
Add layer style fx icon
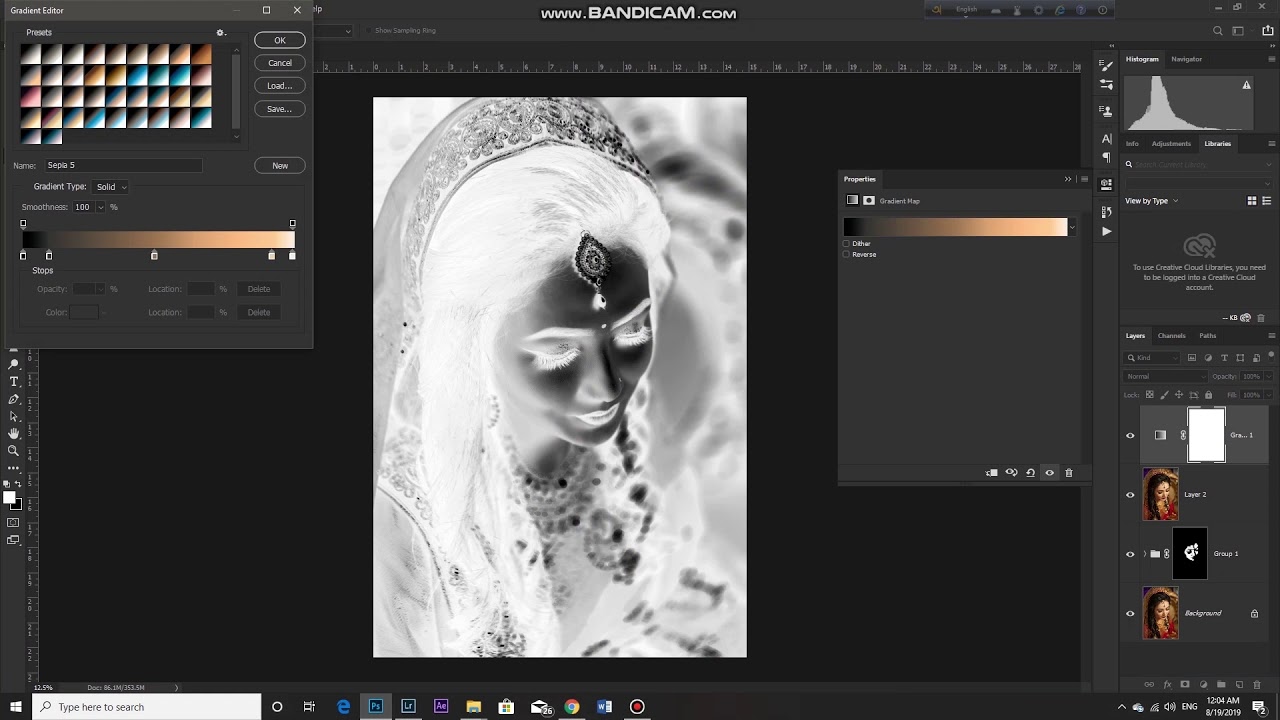coord(1167,685)
